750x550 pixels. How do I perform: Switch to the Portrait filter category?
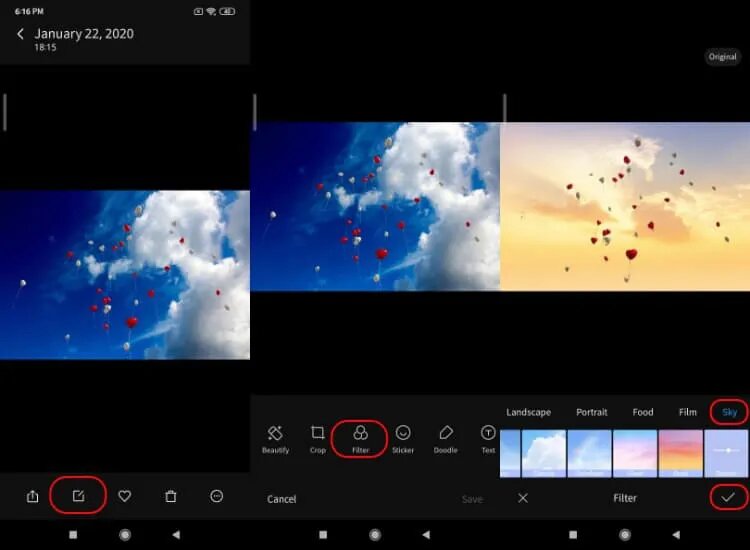591,412
